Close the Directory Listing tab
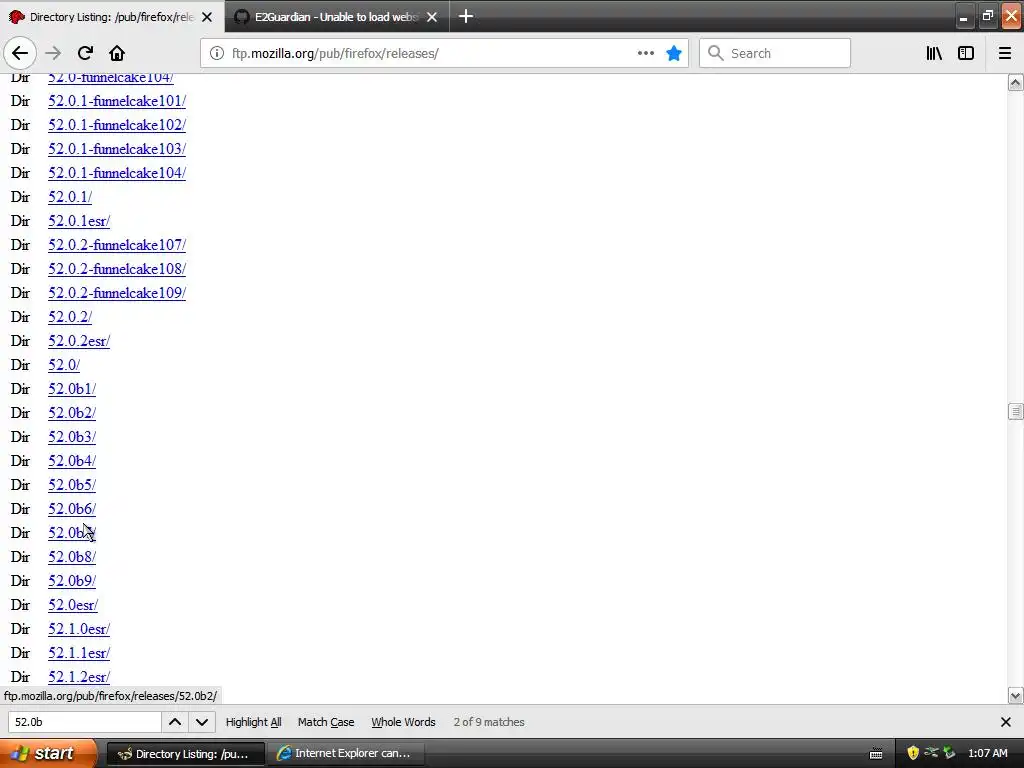1024x768 pixels. [207, 17]
